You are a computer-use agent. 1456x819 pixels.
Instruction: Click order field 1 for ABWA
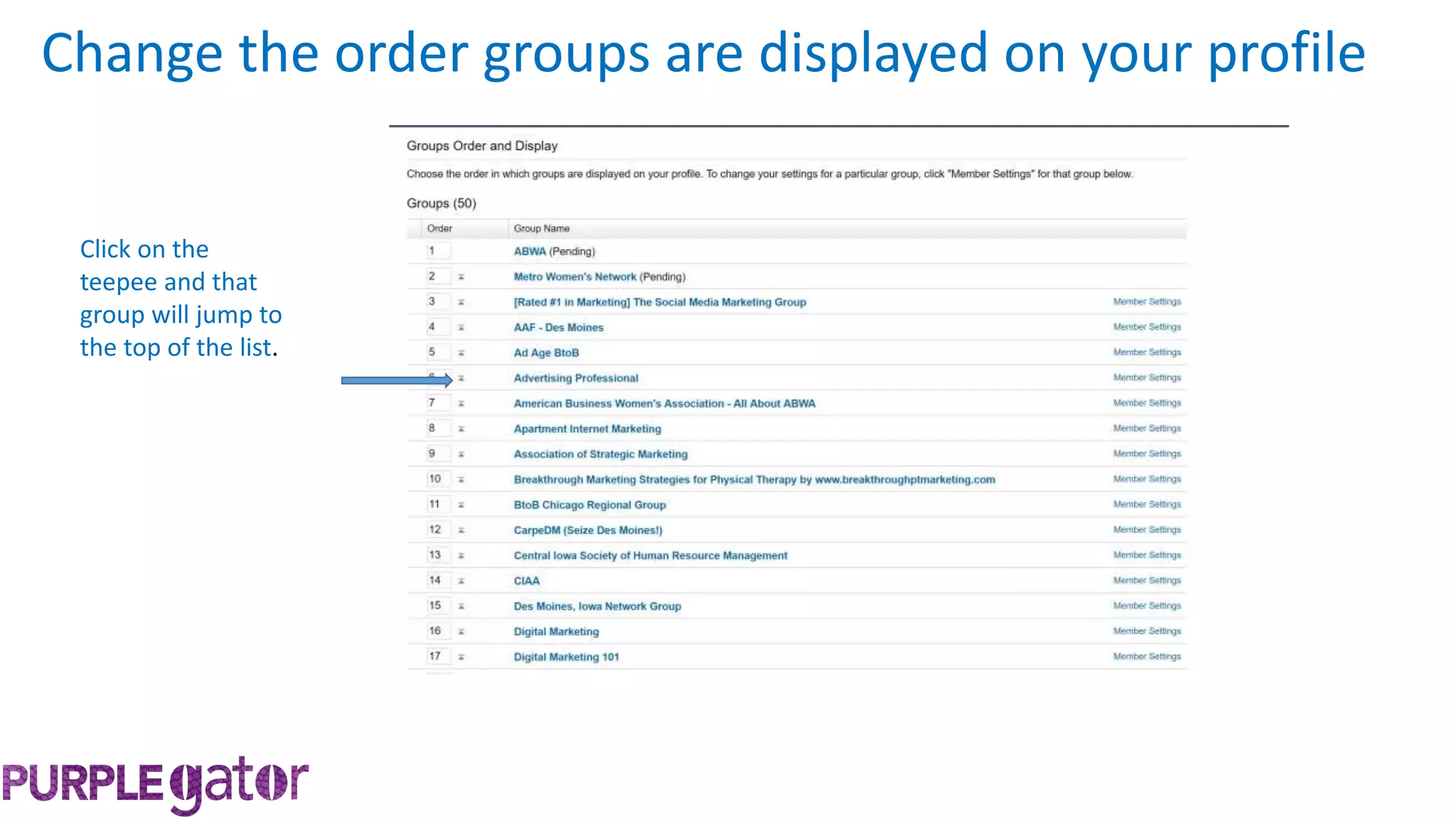(438, 251)
